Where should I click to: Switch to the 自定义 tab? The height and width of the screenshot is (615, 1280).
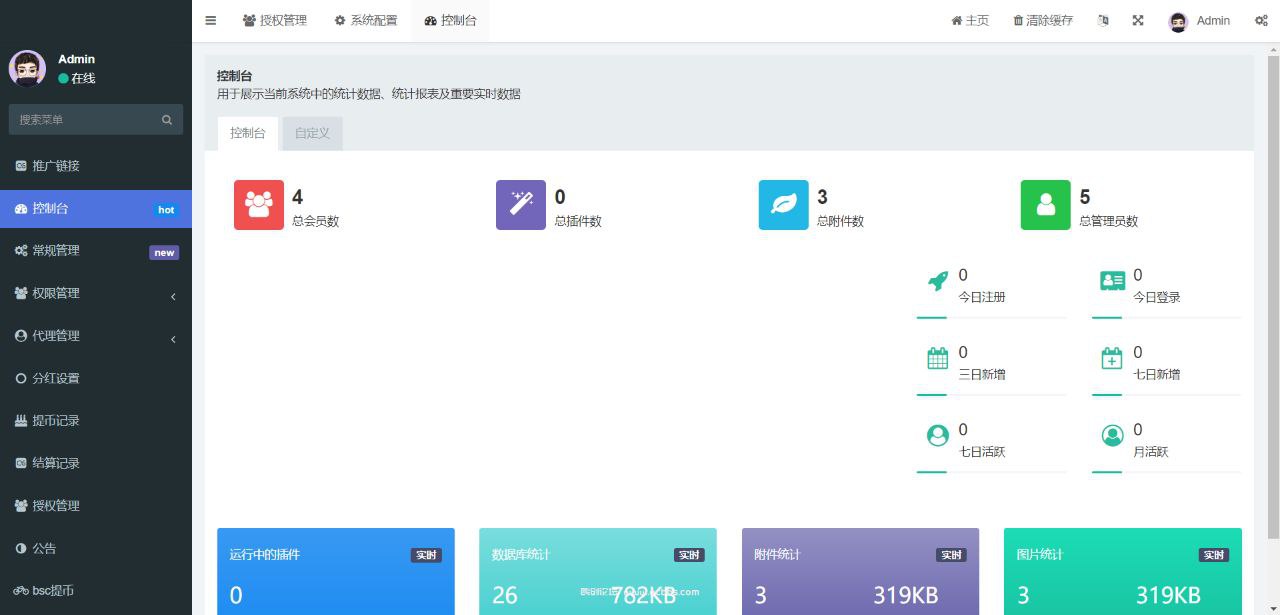point(312,133)
